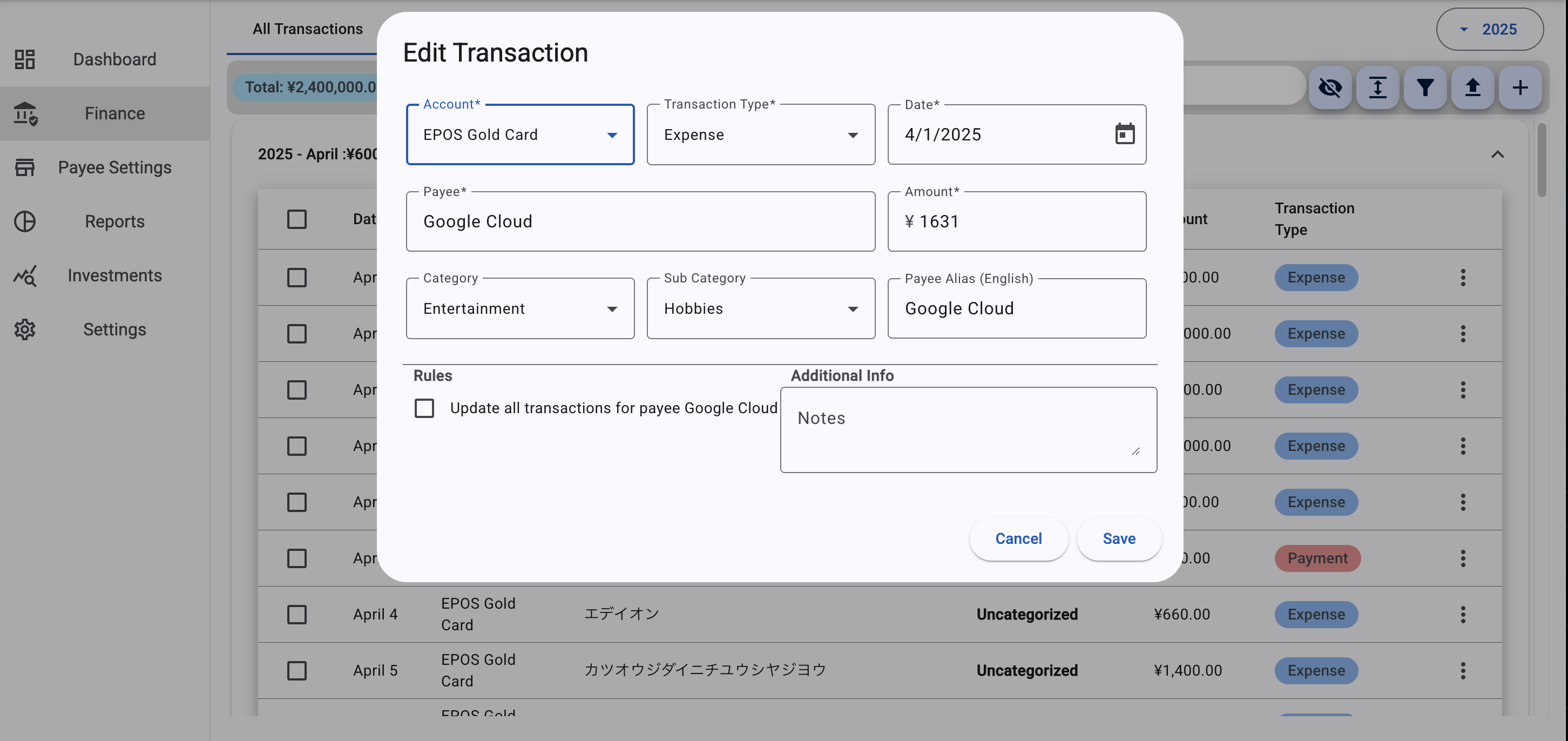
Task: Open Payee Settings from the sidebar
Action: click(105, 167)
